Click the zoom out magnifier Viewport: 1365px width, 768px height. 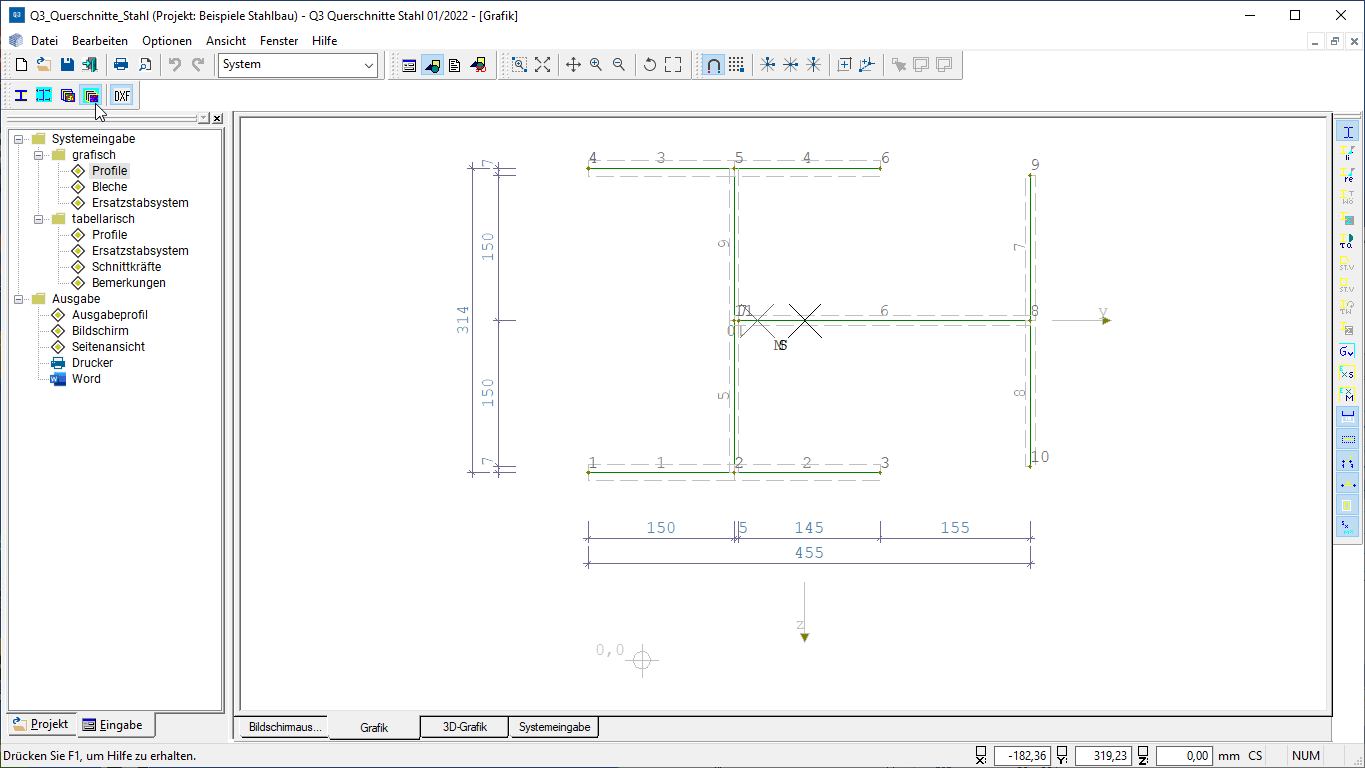[619, 64]
